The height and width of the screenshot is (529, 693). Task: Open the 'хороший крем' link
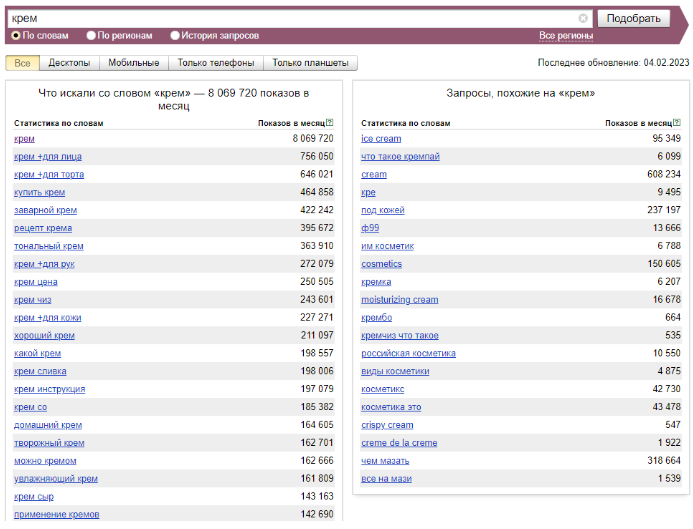coord(44,335)
